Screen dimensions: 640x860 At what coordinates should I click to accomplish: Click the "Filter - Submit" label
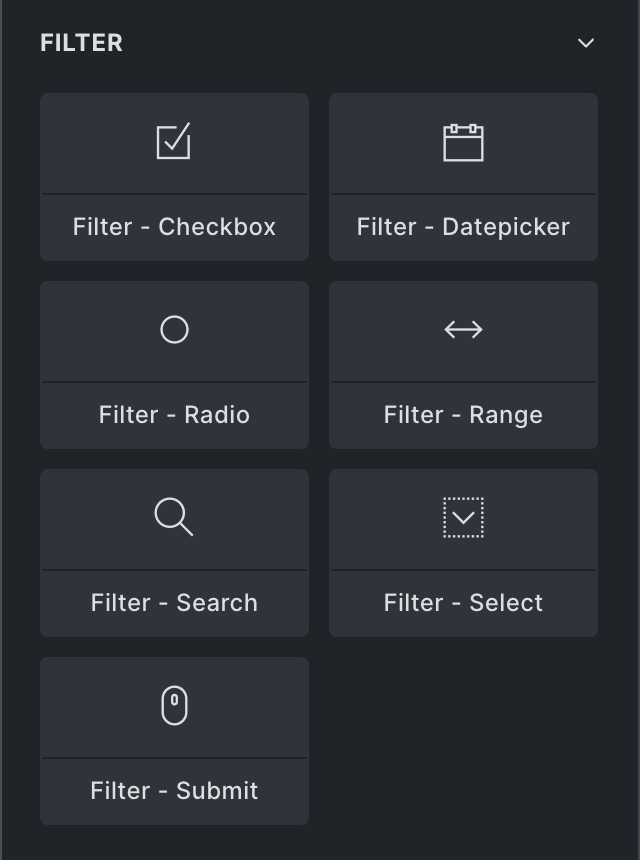pos(174,791)
